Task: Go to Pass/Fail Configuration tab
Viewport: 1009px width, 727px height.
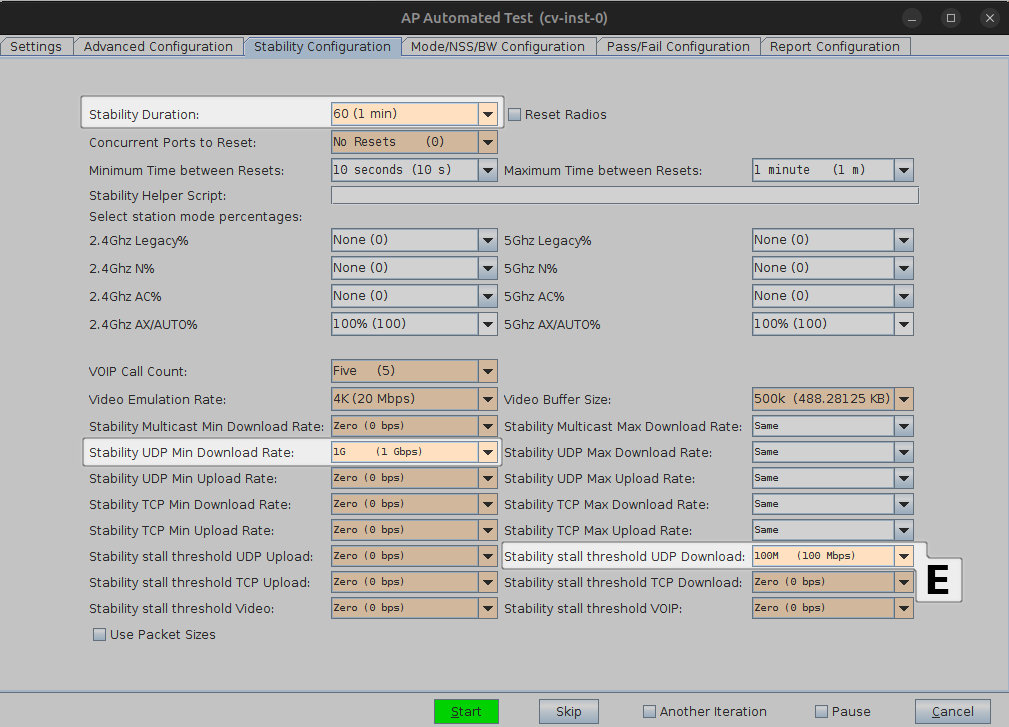Action: [x=678, y=47]
